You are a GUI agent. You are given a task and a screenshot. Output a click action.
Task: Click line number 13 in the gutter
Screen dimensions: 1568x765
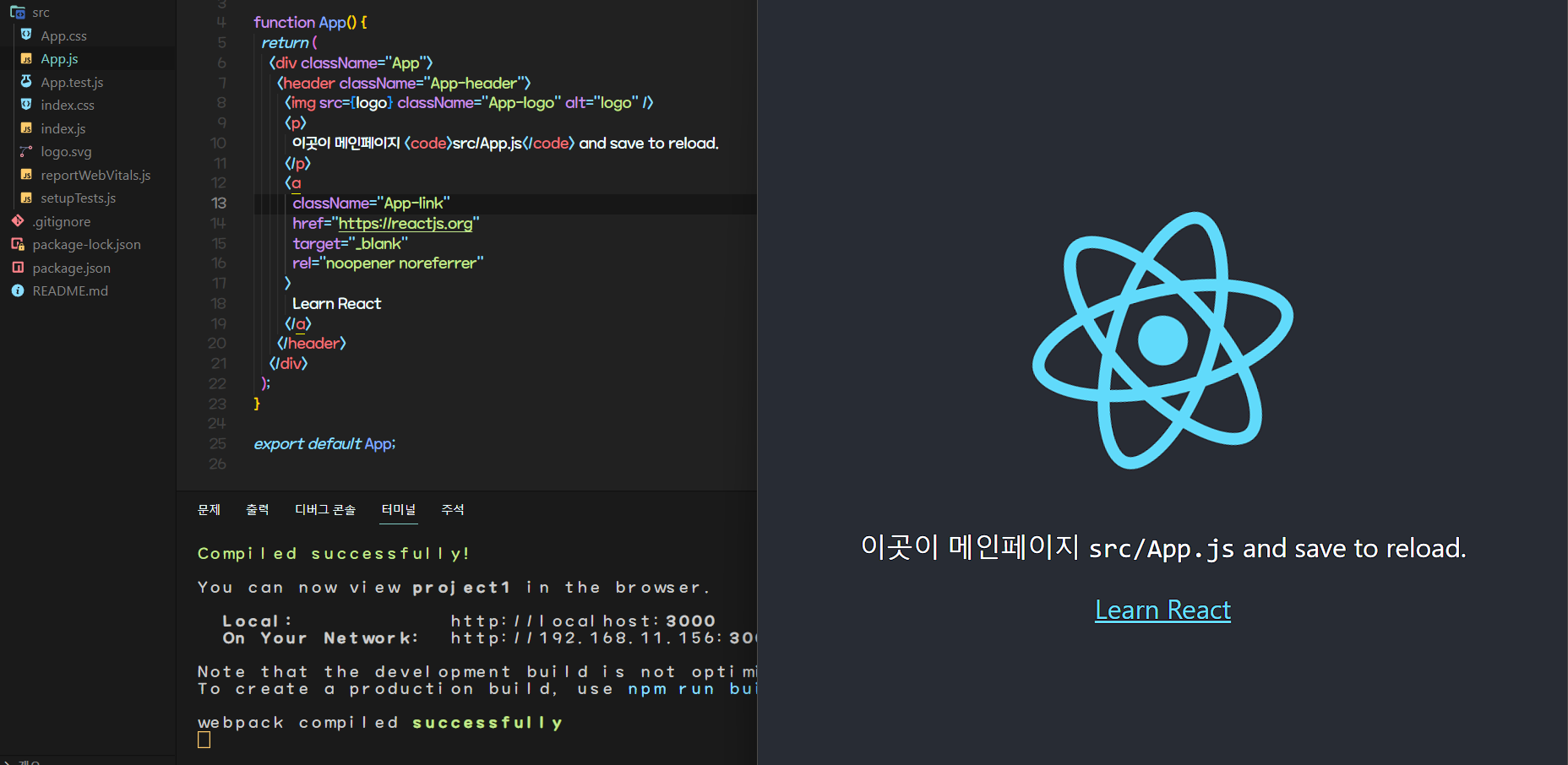(x=219, y=203)
